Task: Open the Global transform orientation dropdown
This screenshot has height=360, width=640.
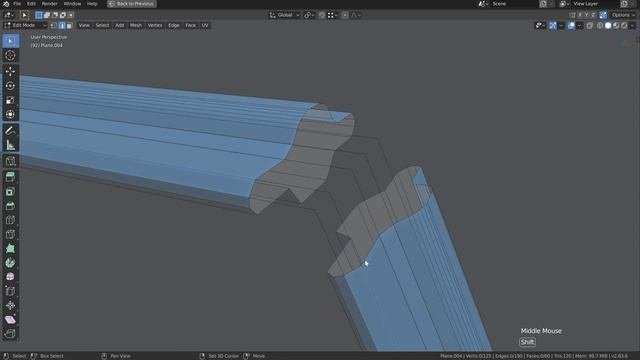Action: [285, 15]
